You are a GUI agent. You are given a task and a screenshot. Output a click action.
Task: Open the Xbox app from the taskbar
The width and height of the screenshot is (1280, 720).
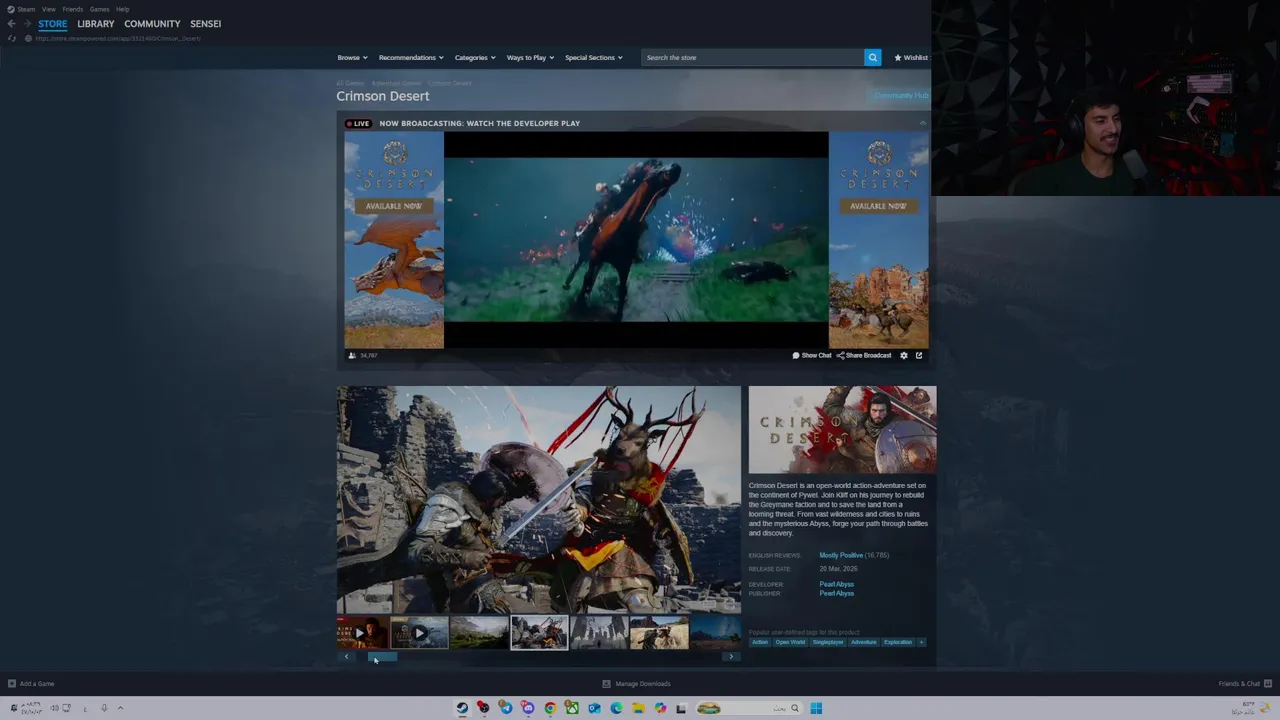572,708
